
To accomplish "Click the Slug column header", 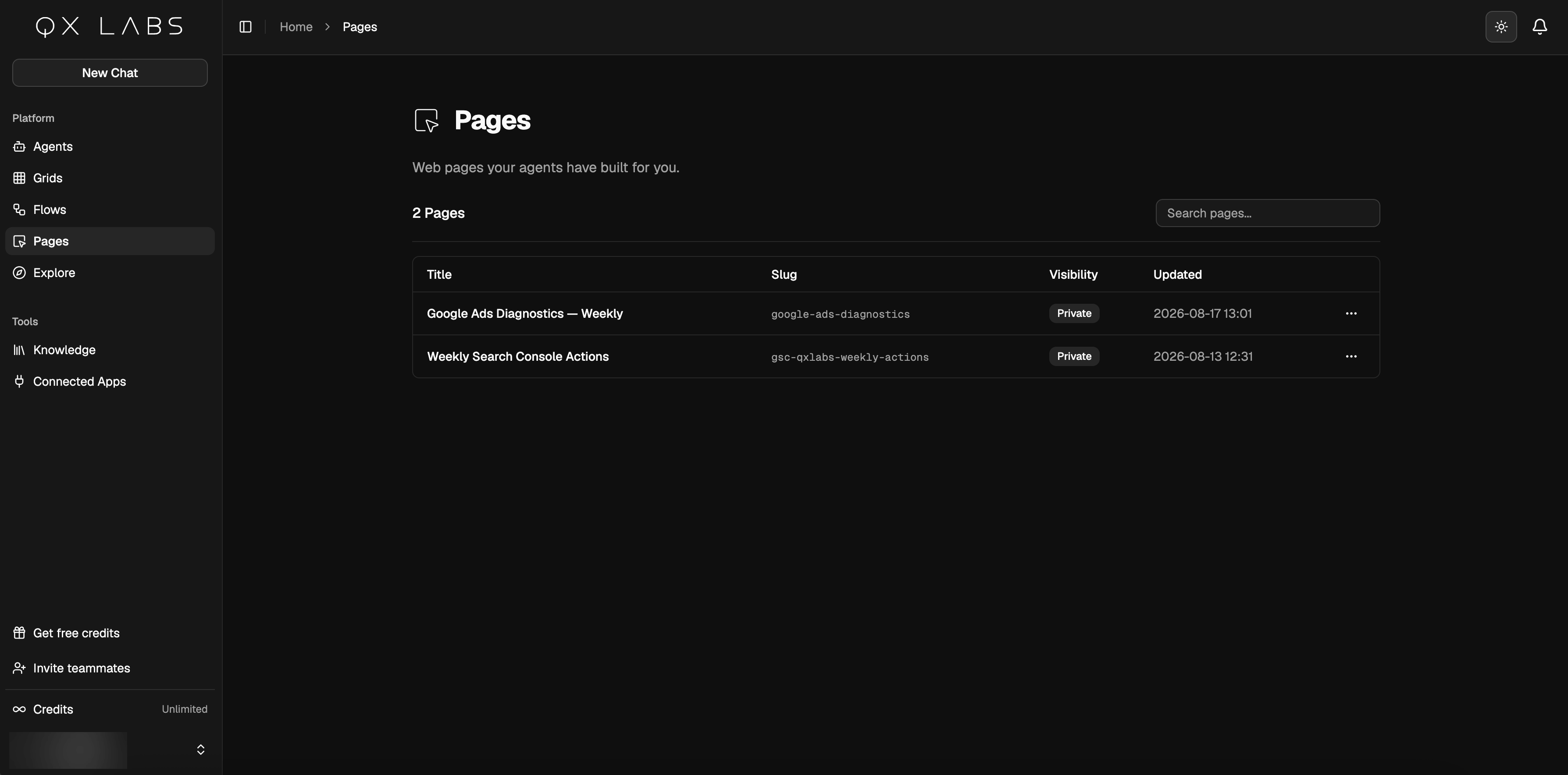I will click(x=784, y=275).
